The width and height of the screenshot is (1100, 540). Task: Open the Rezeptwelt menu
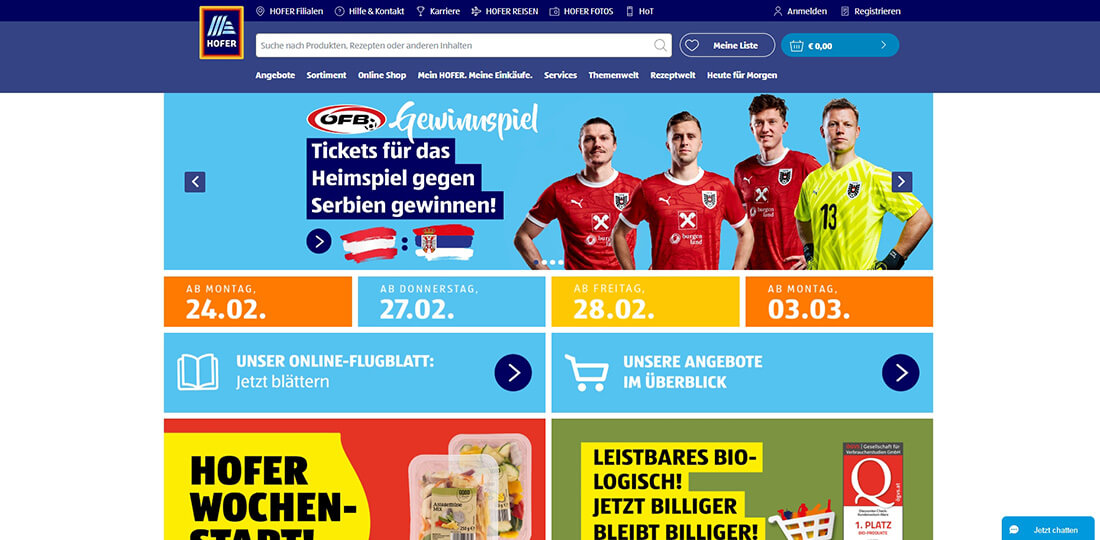click(673, 75)
